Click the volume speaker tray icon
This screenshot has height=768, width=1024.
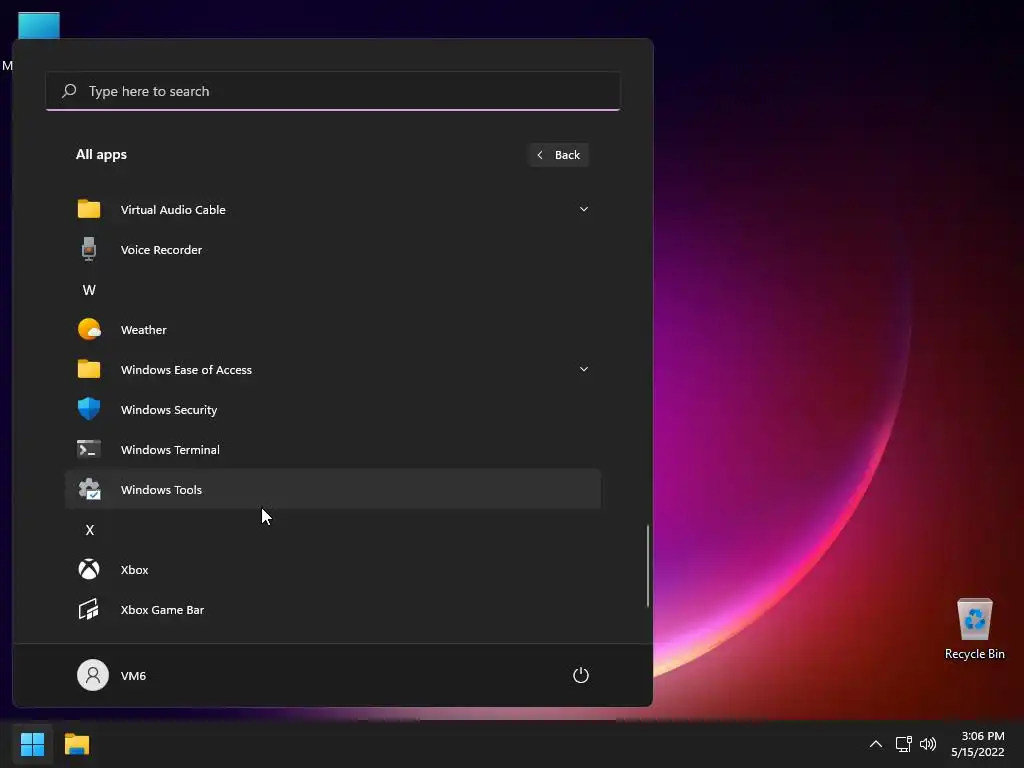(x=927, y=744)
